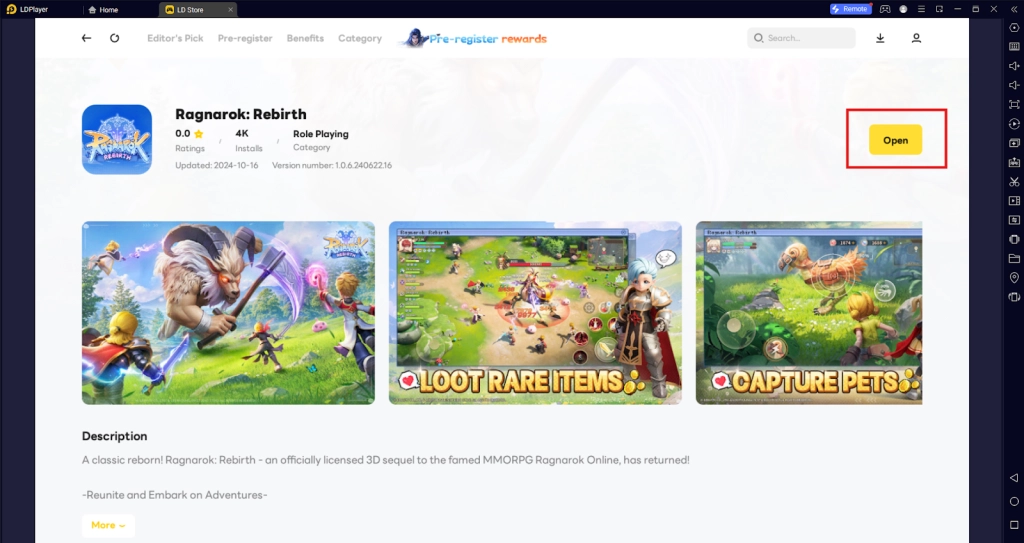
Task: Rotate screen using bottom sidebar icon
Action: 1014,297
